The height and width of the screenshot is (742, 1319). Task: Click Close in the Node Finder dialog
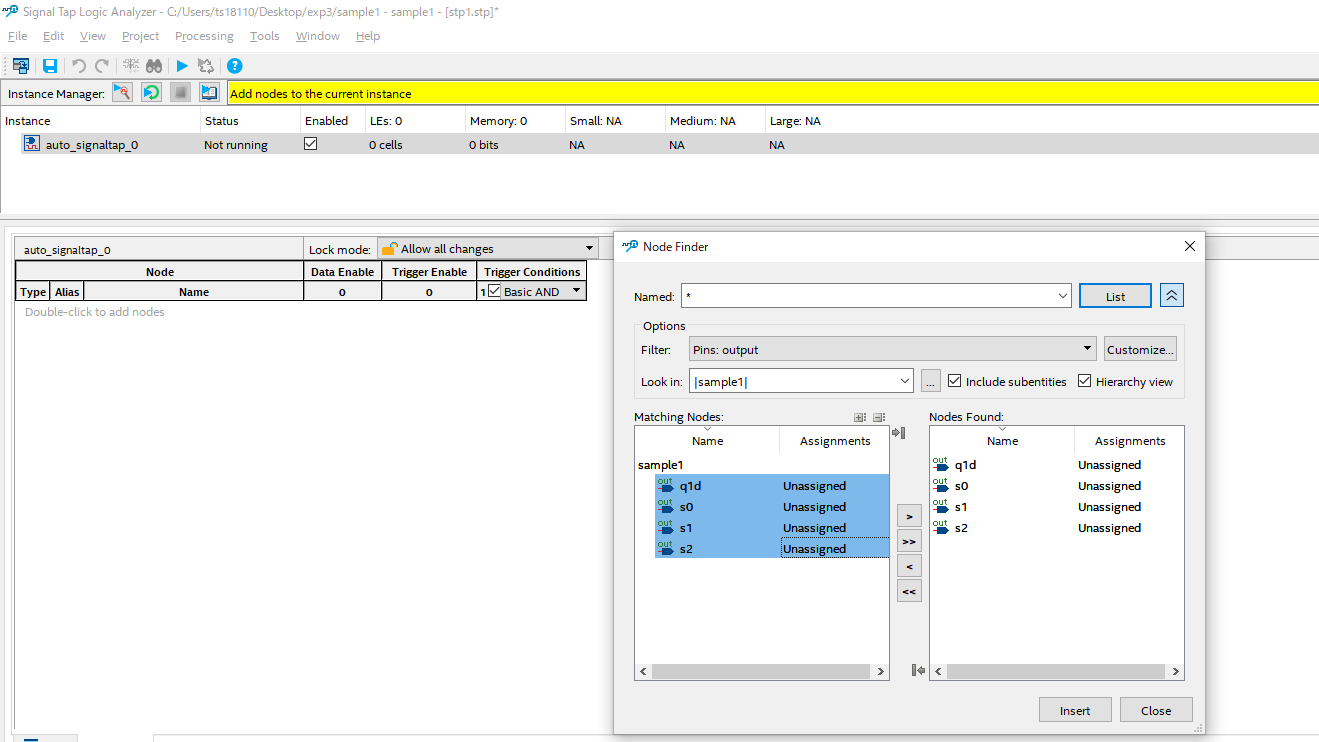(x=1156, y=710)
